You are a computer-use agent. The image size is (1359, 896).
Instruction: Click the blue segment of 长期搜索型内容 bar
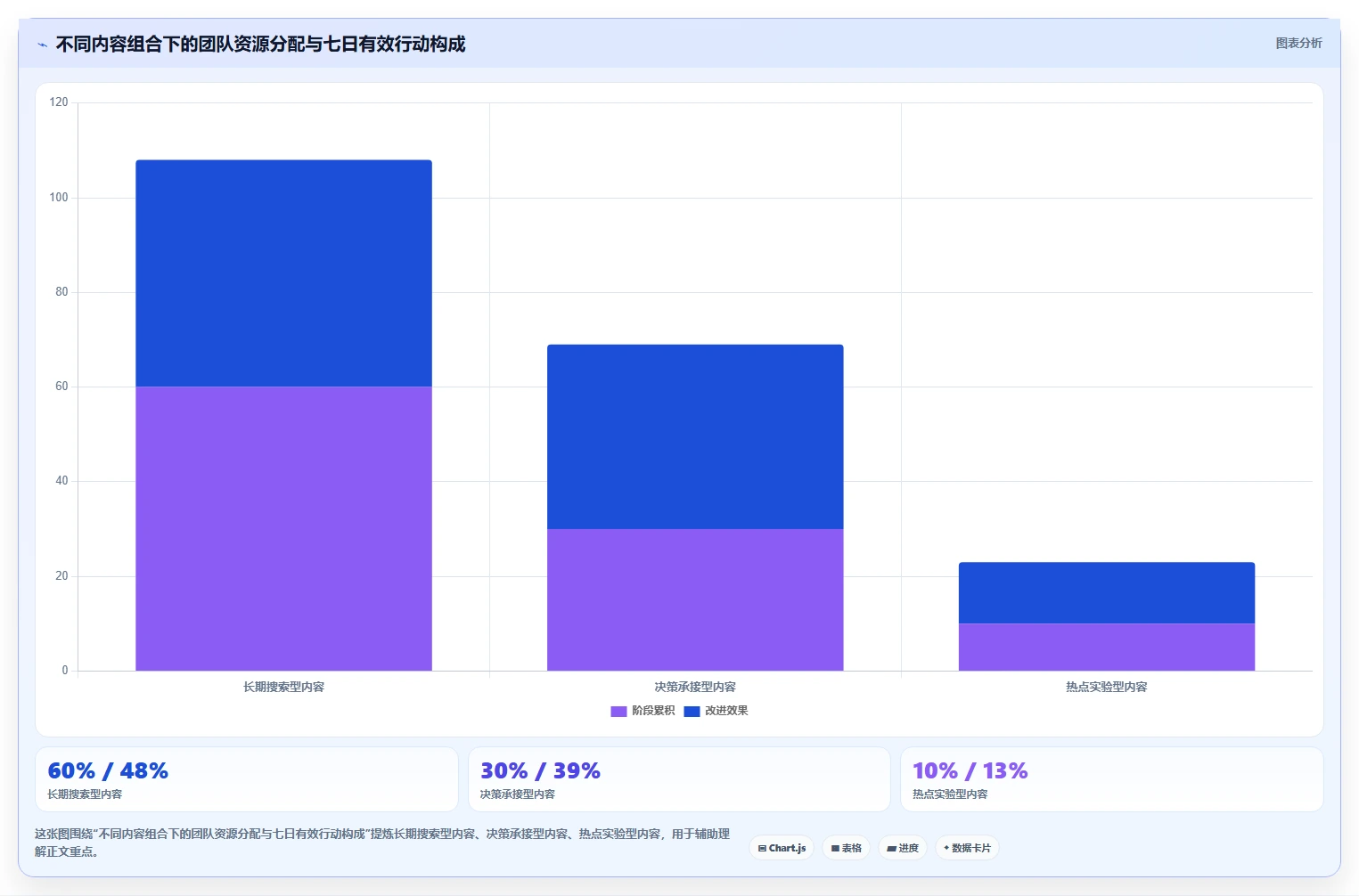pyautogui.click(x=283, y=273)
